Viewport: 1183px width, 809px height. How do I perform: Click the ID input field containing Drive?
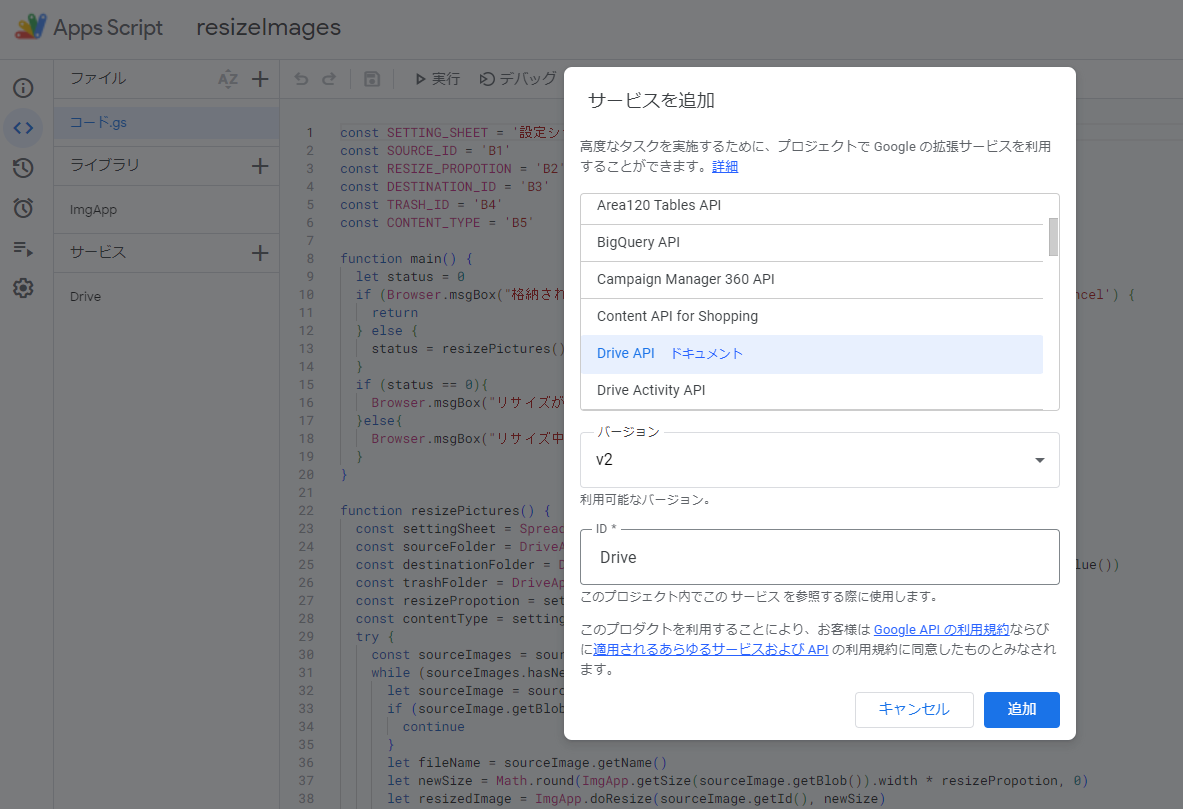click(x=819, y=557)
